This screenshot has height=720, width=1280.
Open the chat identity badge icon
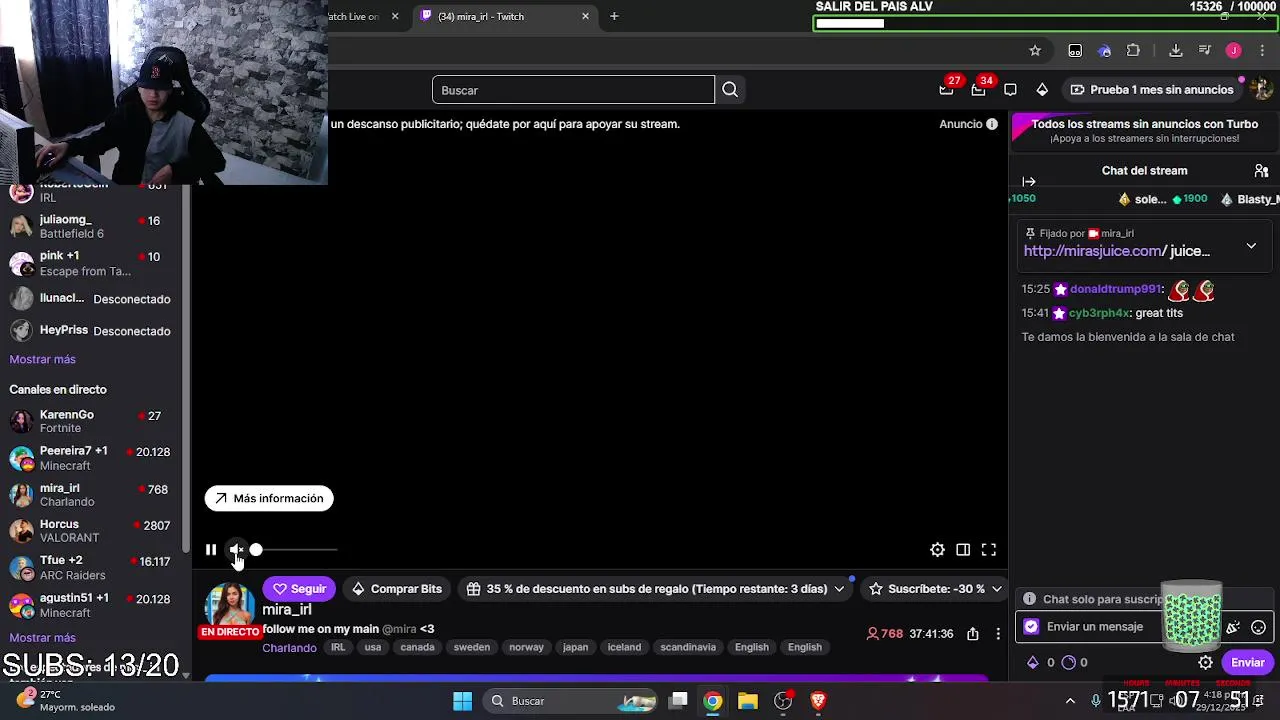pos(1031,627)
